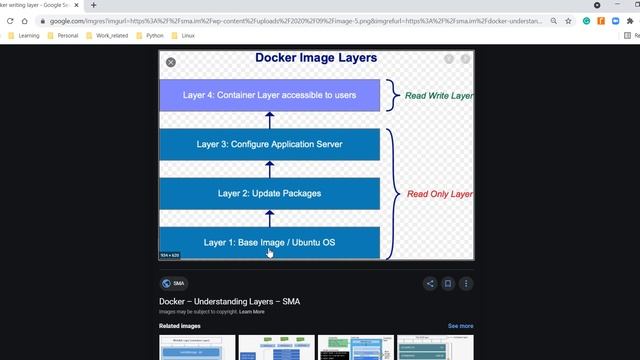The image size is (640, 360).
Task: Click the black circle tab-strip icon
Action: pyautogui.click(x=597, y=5)
